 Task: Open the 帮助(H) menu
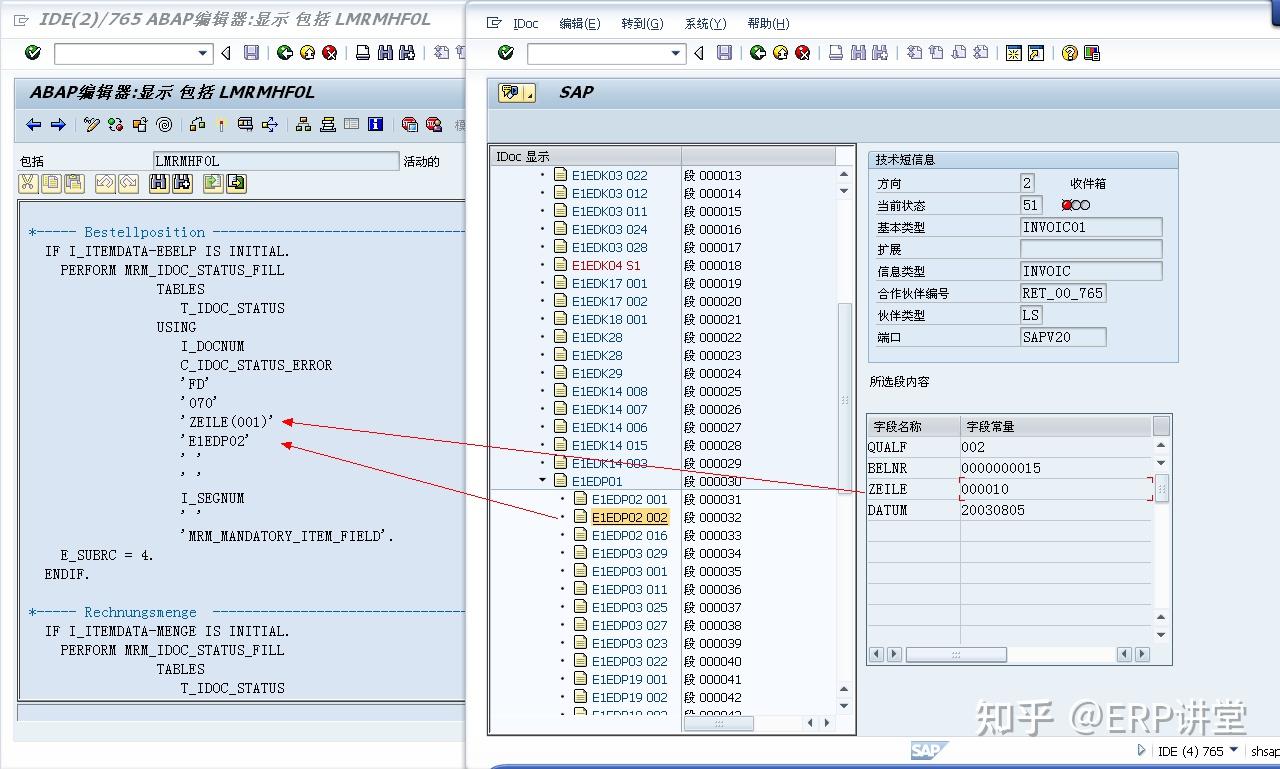coord(768,24)
